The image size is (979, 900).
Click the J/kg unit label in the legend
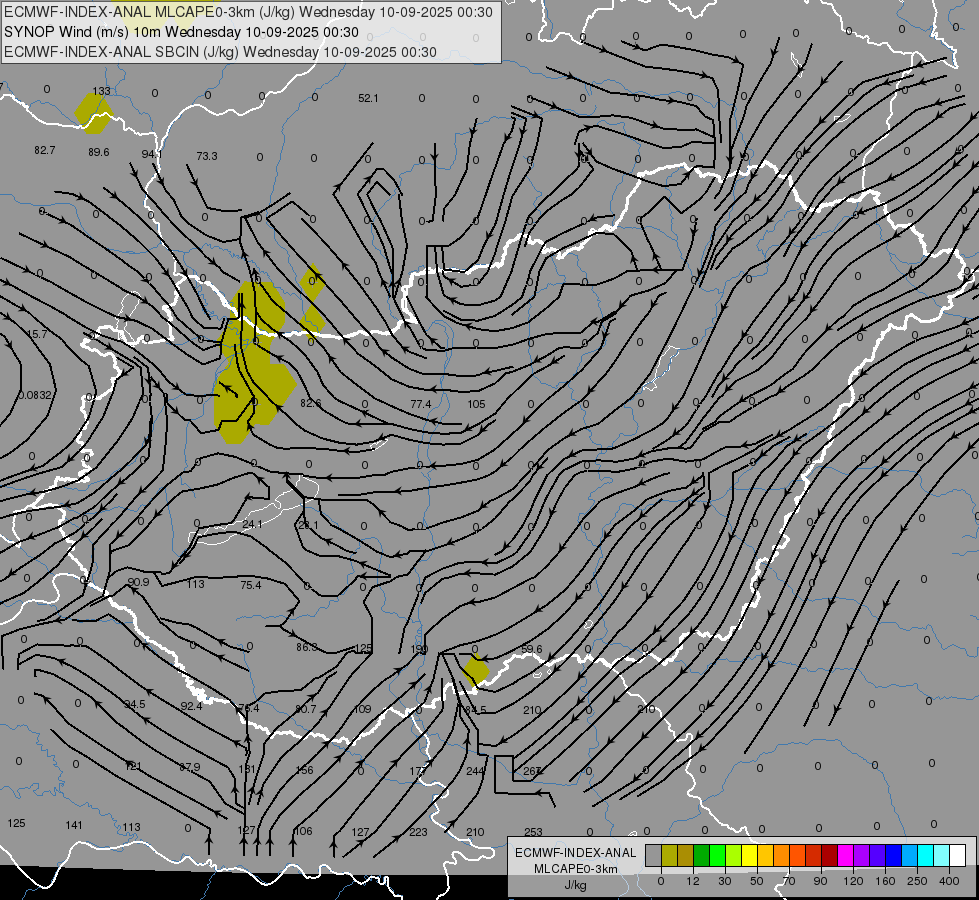575,885
